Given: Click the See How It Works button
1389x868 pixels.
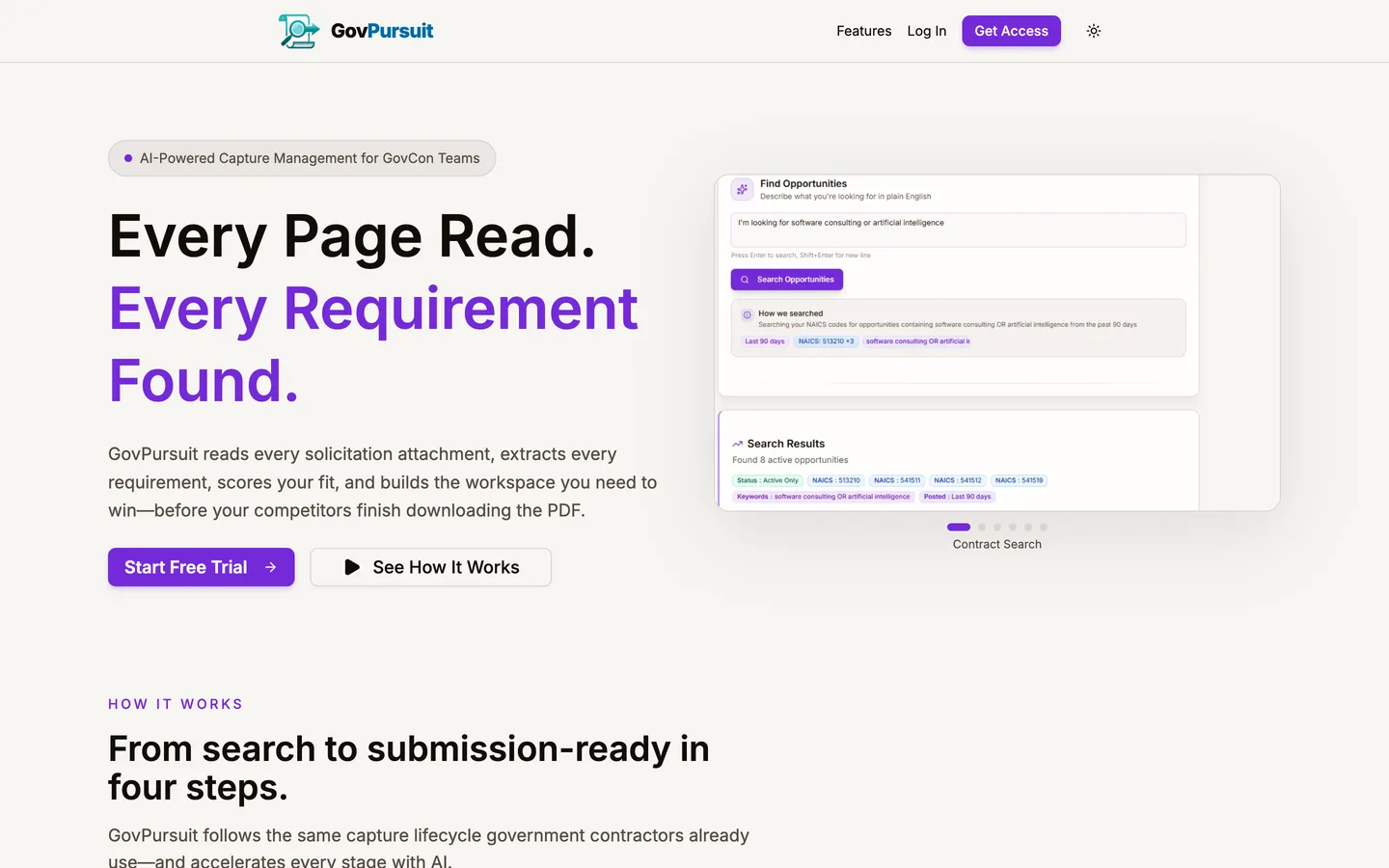Looking at the screenshot, I should point(430,567).
